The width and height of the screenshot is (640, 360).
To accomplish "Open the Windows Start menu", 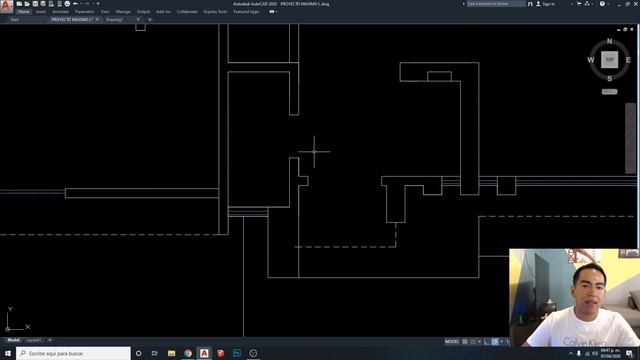I will pos(8,353).
